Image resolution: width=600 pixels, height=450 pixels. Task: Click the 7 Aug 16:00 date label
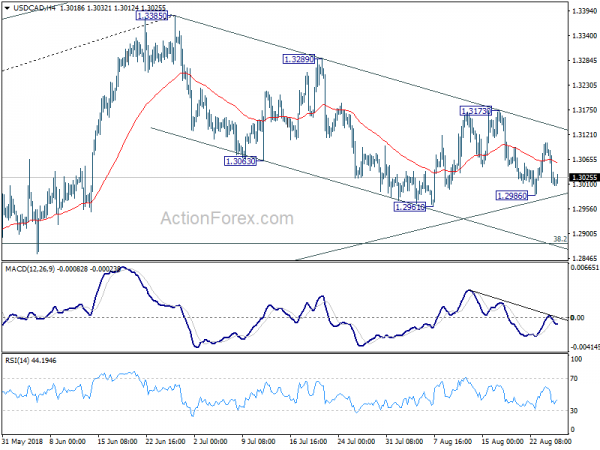(x=453, y=441)
